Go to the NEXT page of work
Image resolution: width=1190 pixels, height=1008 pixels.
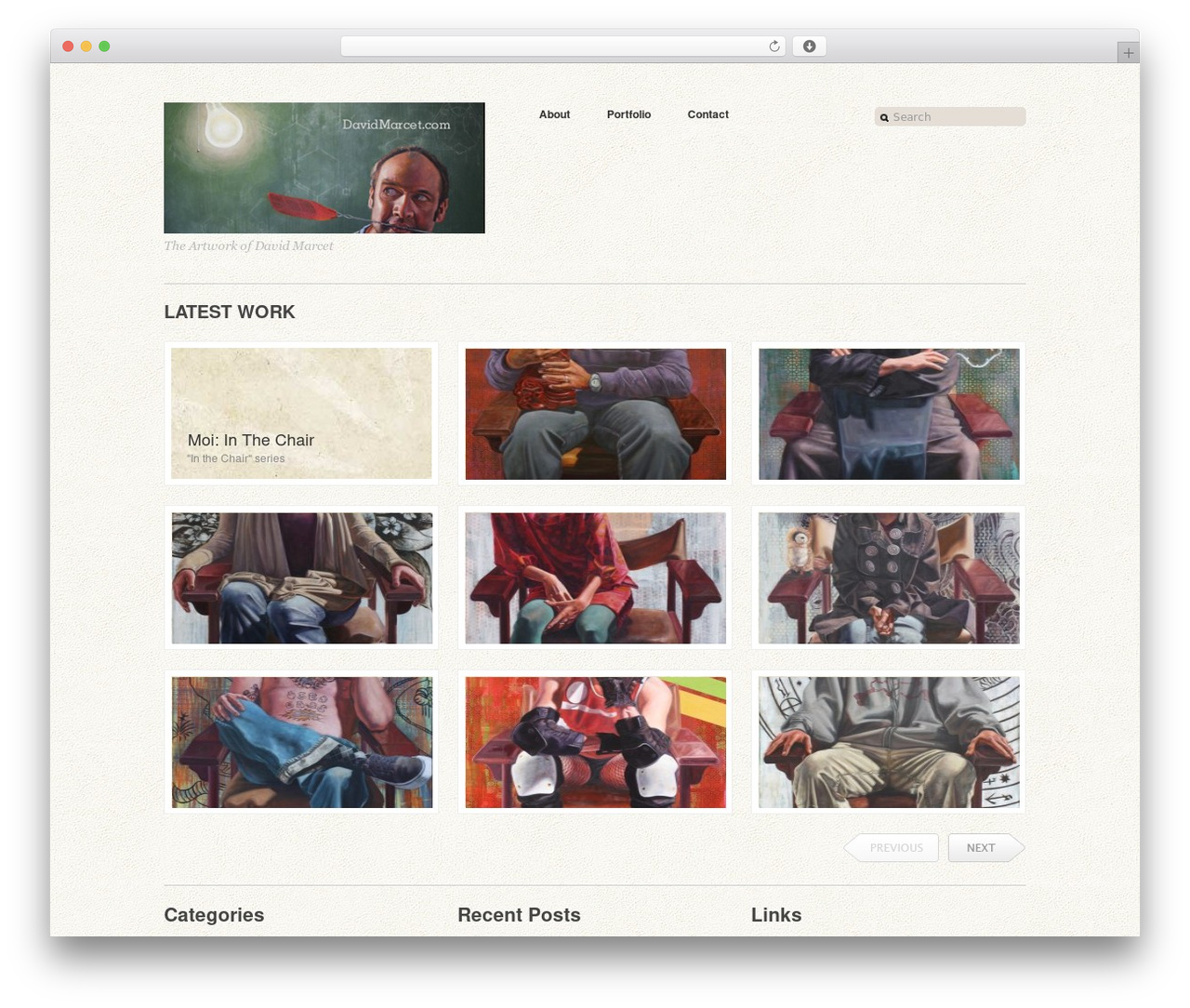985,848
